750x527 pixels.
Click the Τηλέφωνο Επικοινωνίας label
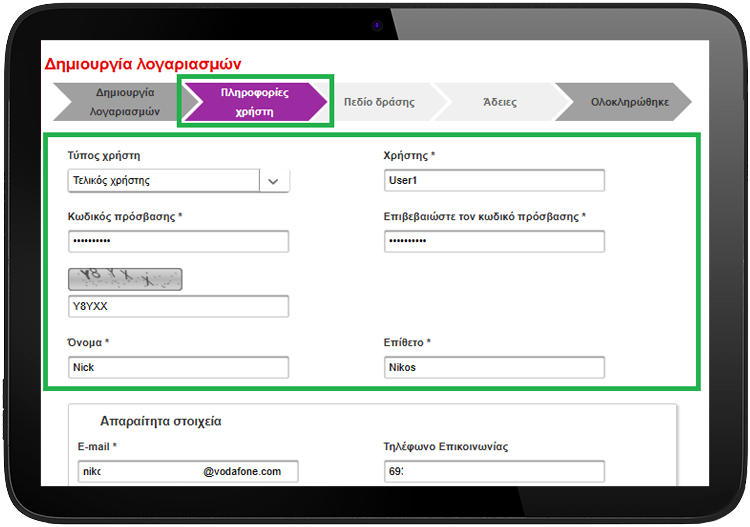click(x=446, y=447)
